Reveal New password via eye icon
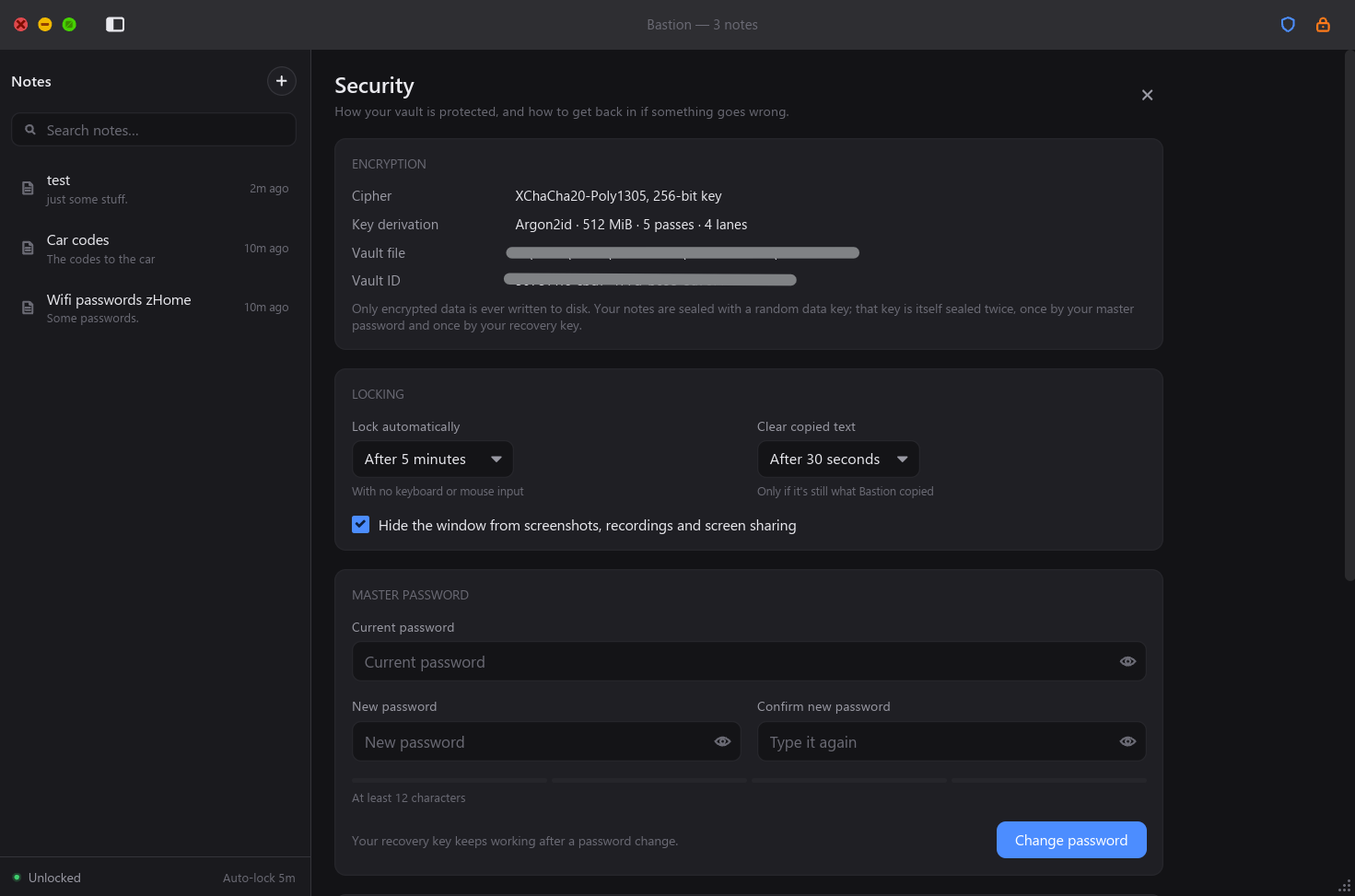The width and height of the screenshot is (1355, 896). (722, 741)
